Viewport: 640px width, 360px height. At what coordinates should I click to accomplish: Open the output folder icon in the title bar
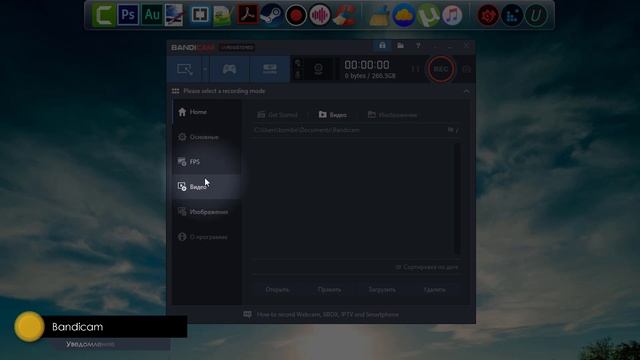400,45
